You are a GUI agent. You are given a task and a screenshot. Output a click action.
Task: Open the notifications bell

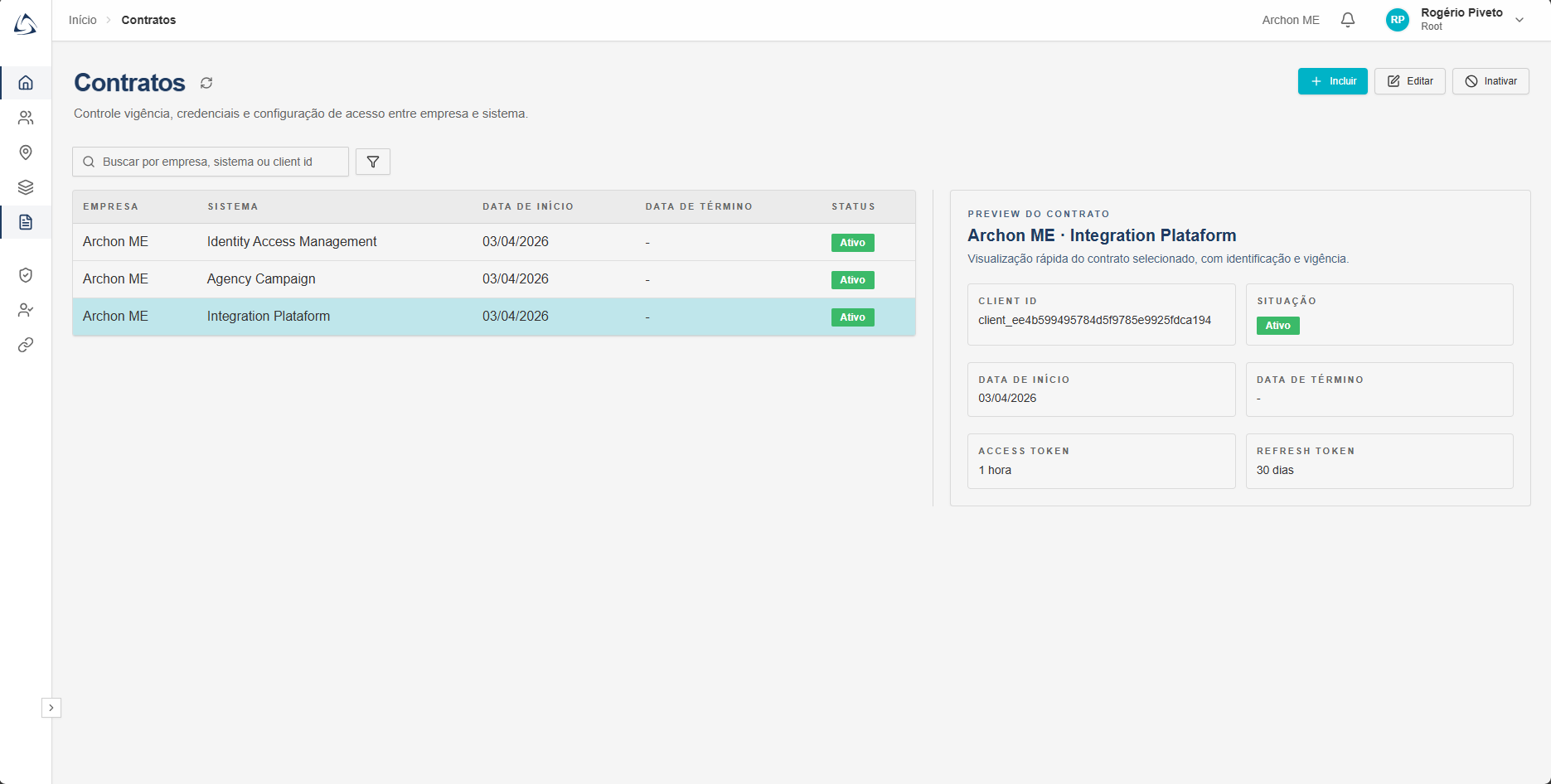pos(1348,20)
